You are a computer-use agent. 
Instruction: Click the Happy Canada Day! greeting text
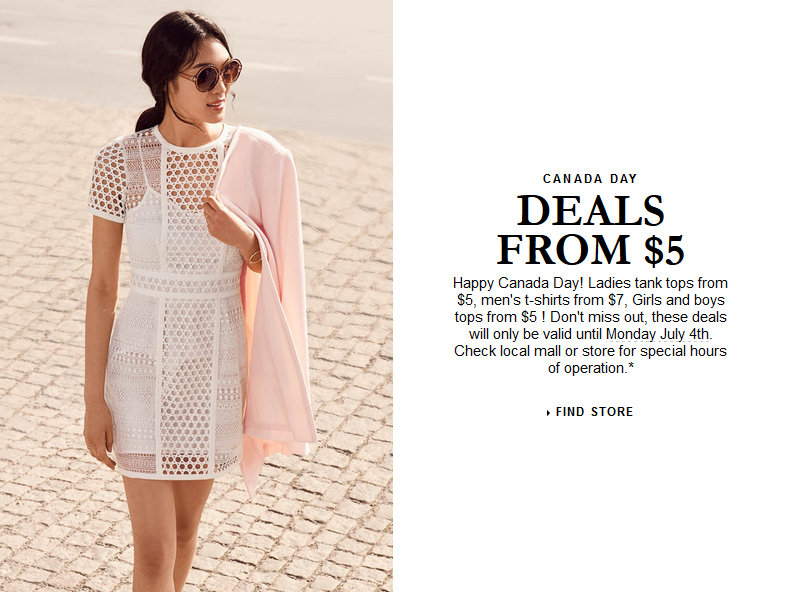[x=518, y=283]
